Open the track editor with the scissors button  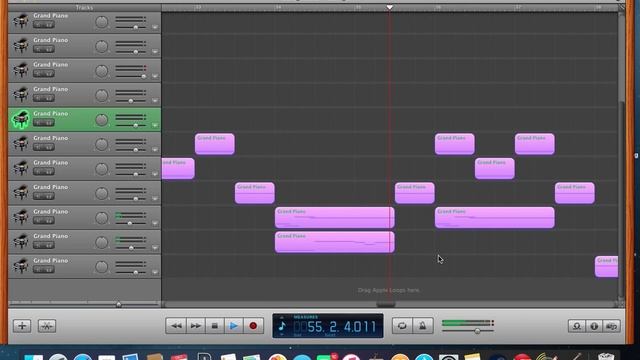(x=47, y=326)
